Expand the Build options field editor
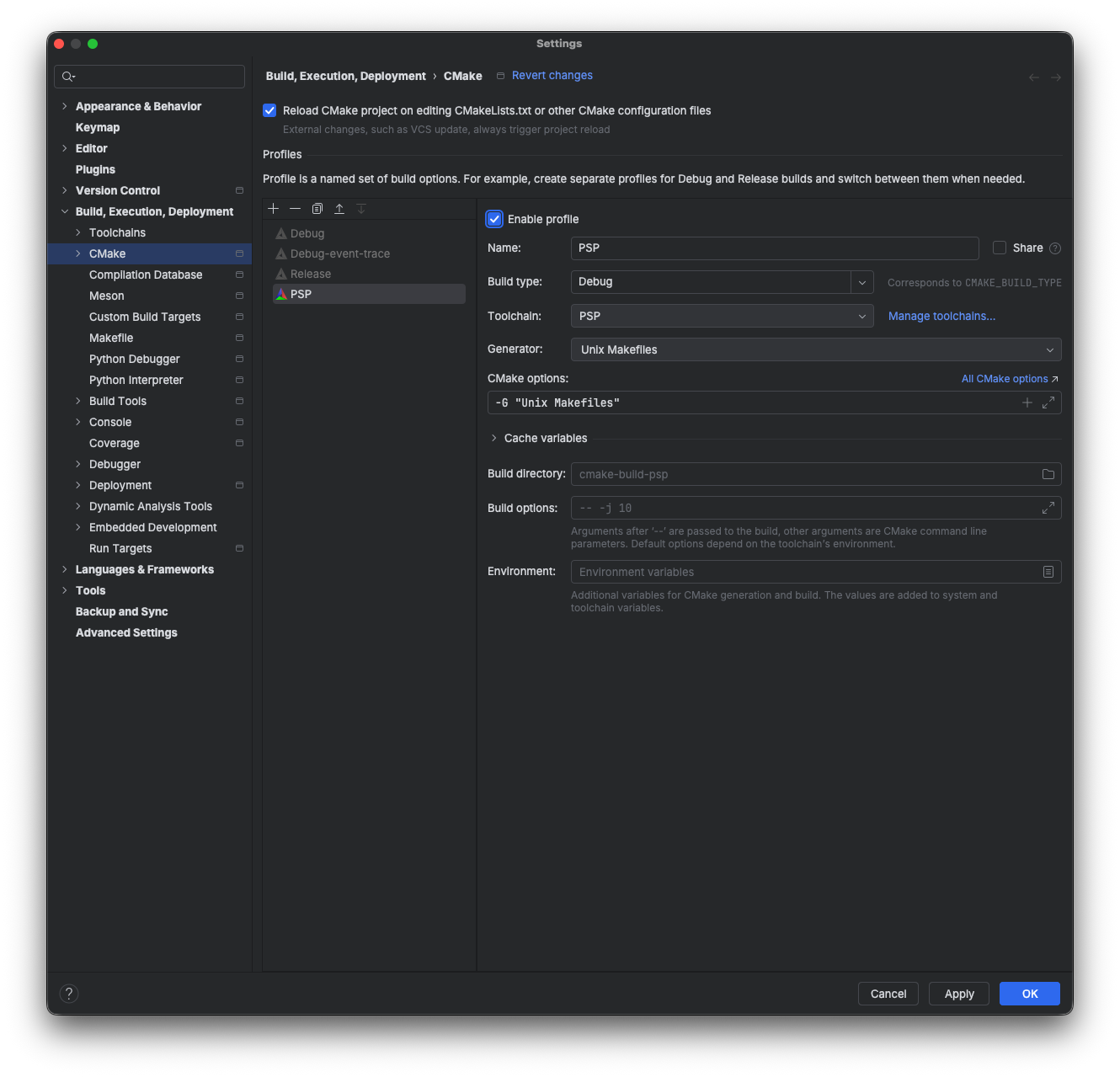 coord(1048,508)
